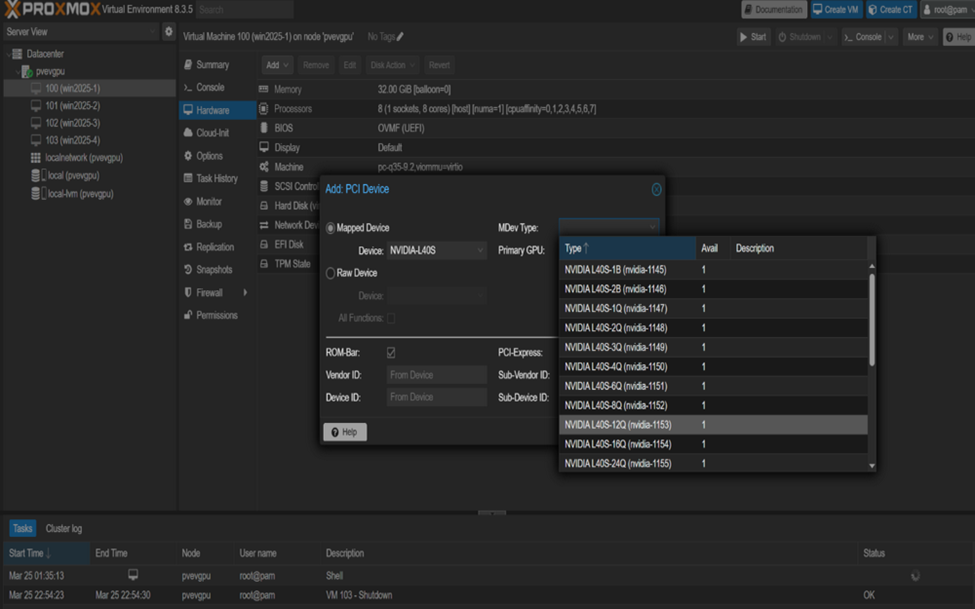Open the Backup section of VM
Image resolution: width=975 pixels, height=609 pixels.
pyautogui.click(x=209, y=224)
